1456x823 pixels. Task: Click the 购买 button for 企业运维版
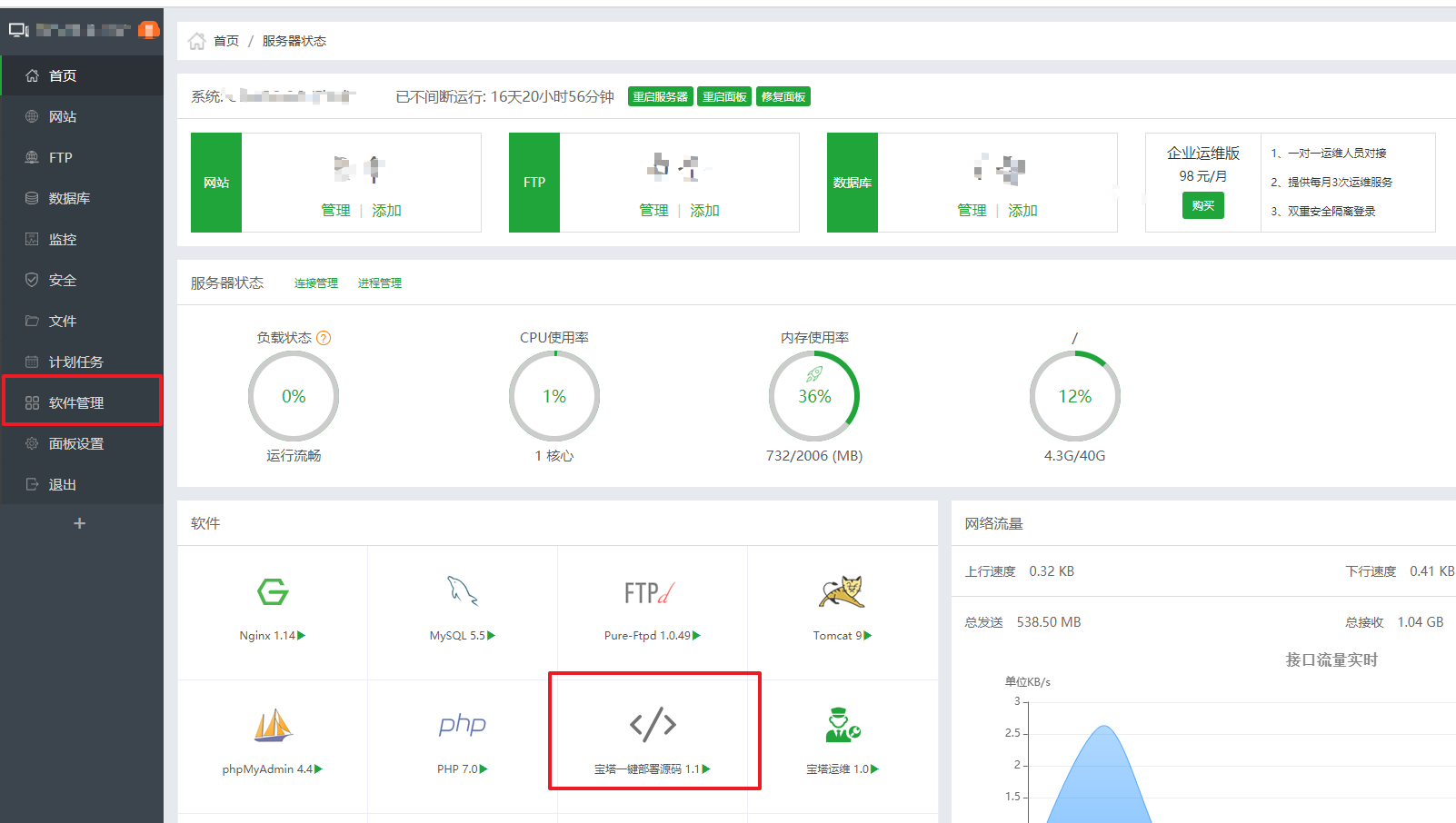pos(1203,205)
